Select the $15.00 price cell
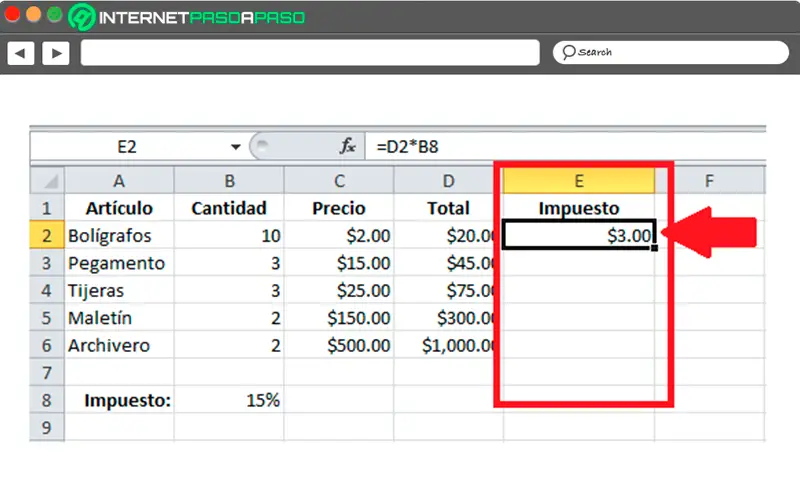Image resolution: width=800 pixels, height=500 pixels. pyautogui.click(x=339, y=263)
